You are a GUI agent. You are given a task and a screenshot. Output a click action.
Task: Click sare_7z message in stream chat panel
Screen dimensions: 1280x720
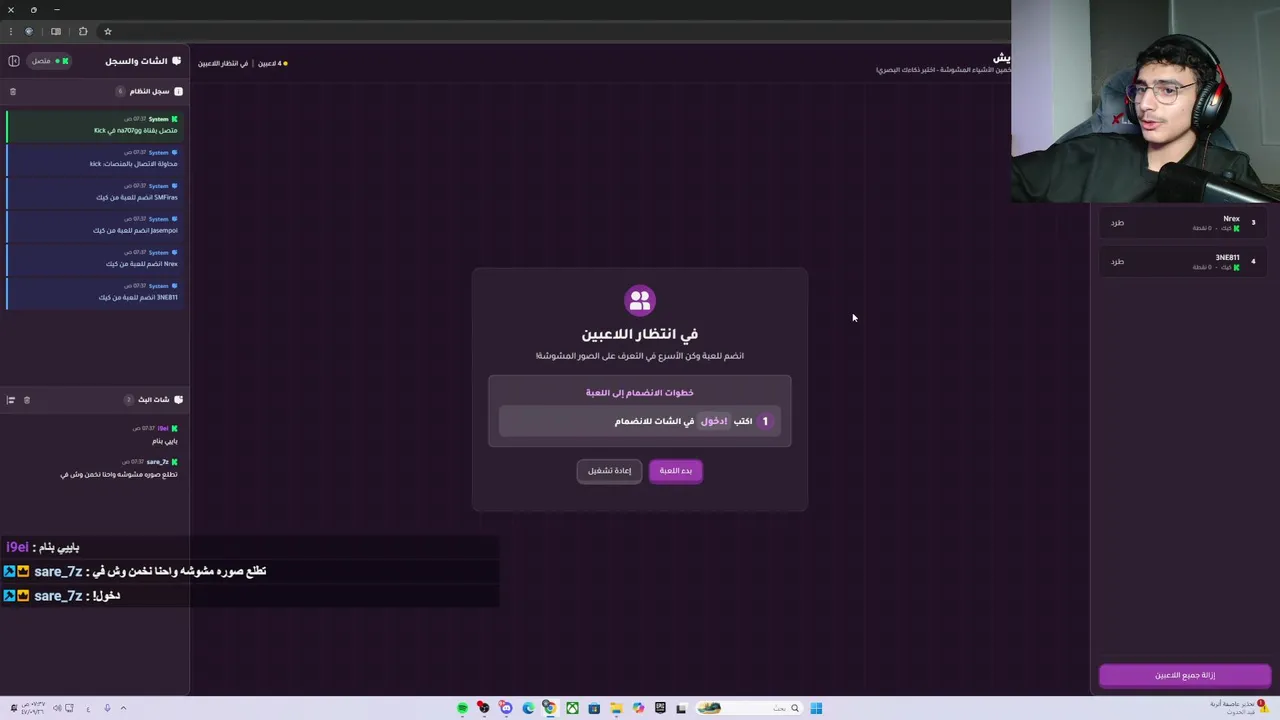[94, 468]
